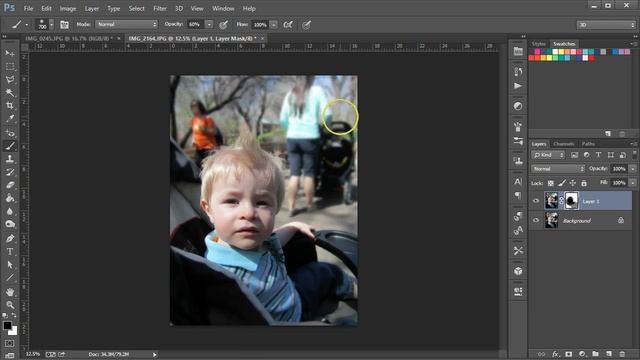
Task: Open the History panel icon
Action: [x=518, y=72]
